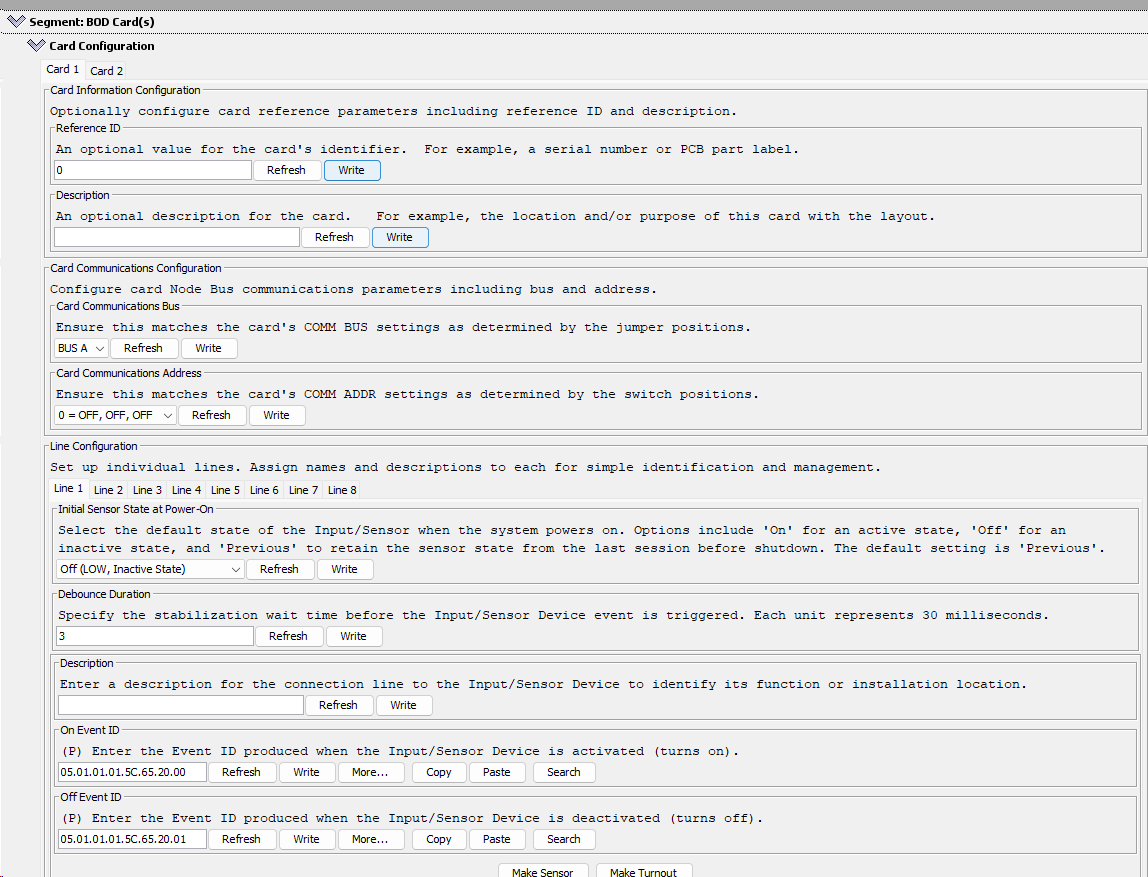Select the Line 1 tab
The height and width of the screenshot is (877, 1148).
coord(69,488)
